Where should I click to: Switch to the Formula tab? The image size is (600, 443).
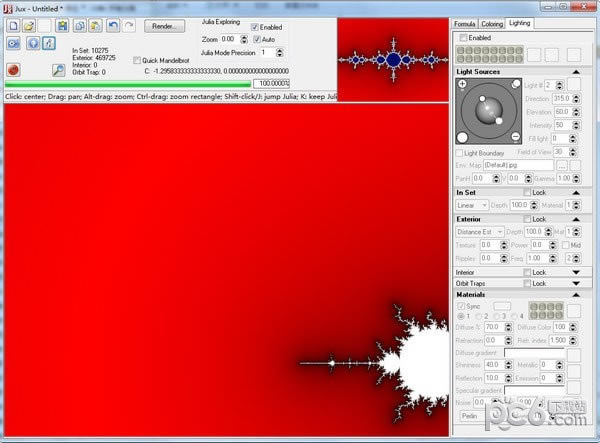coord(464,22)
